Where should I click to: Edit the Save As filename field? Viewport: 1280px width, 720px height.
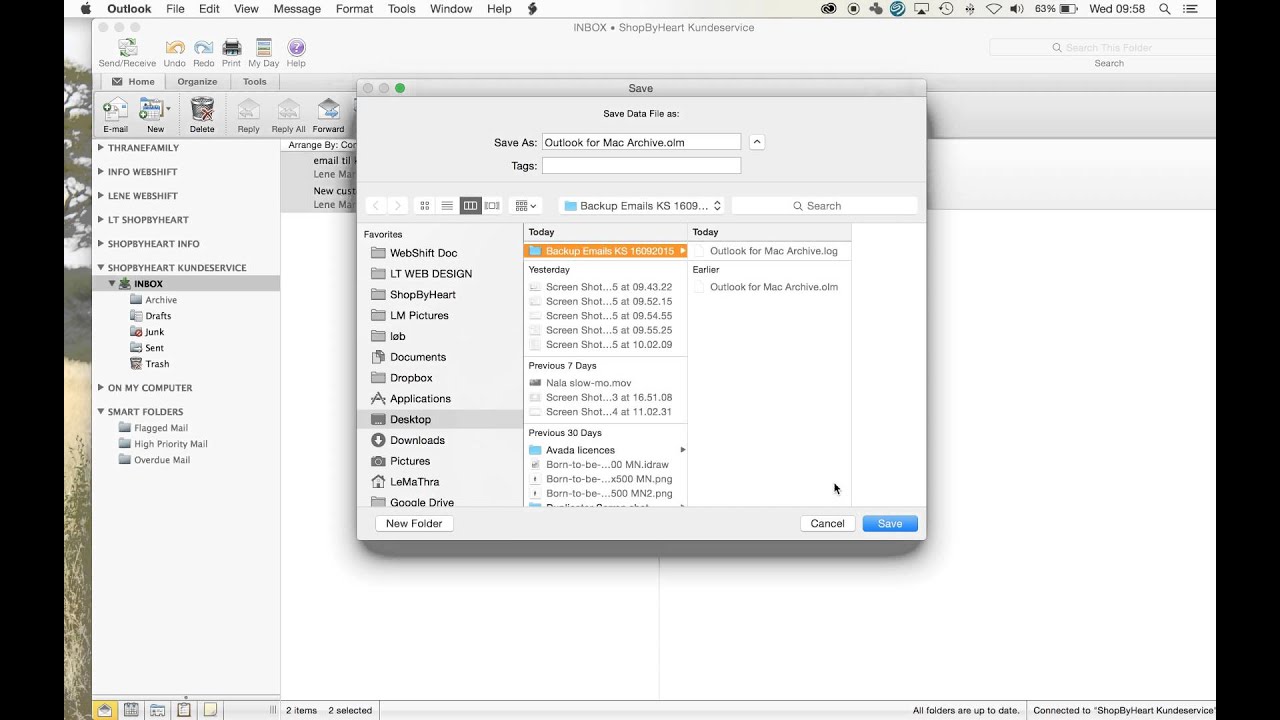[641, 142]
